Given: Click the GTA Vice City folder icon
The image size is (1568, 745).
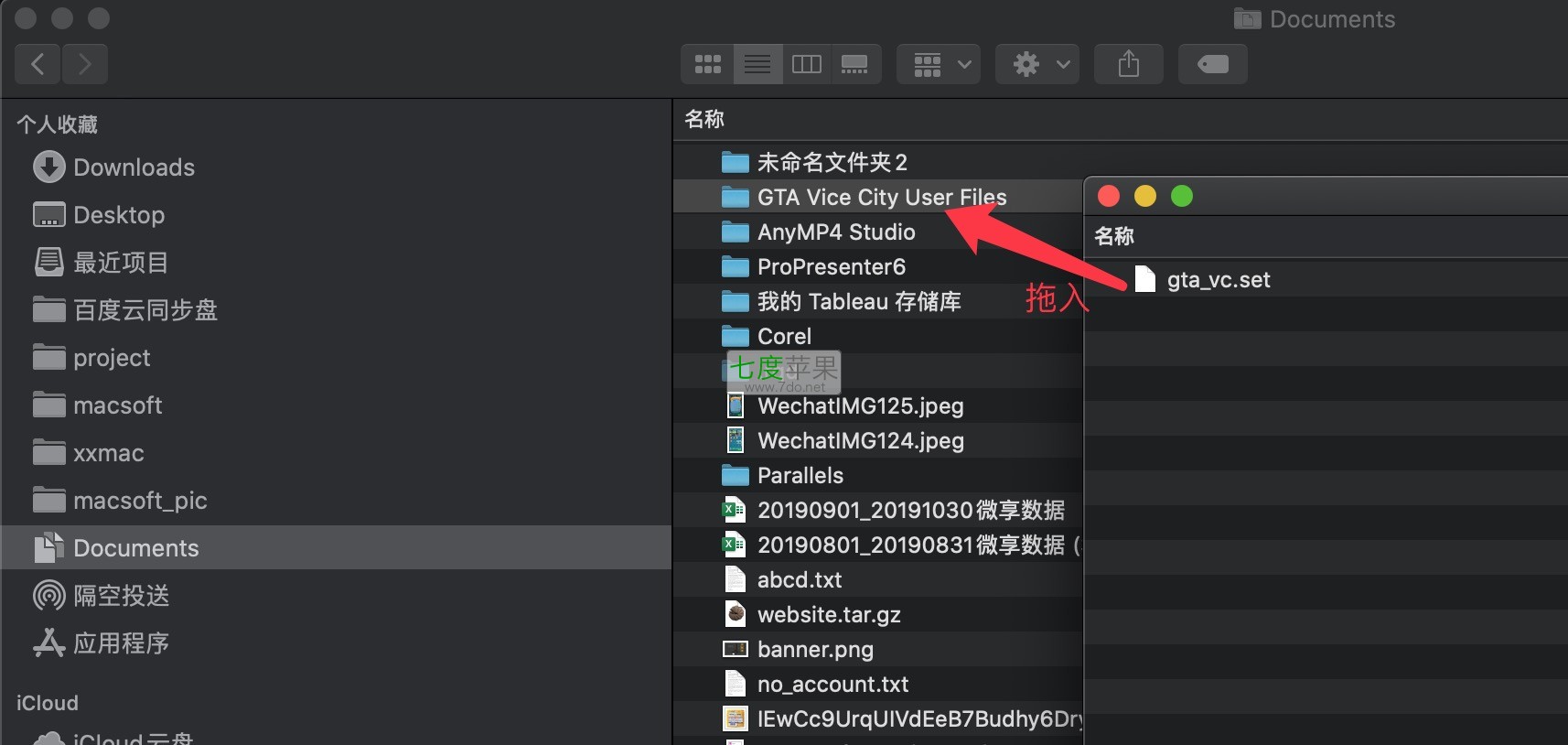Looking at the screenshot, I should click(x=736, y=197).
